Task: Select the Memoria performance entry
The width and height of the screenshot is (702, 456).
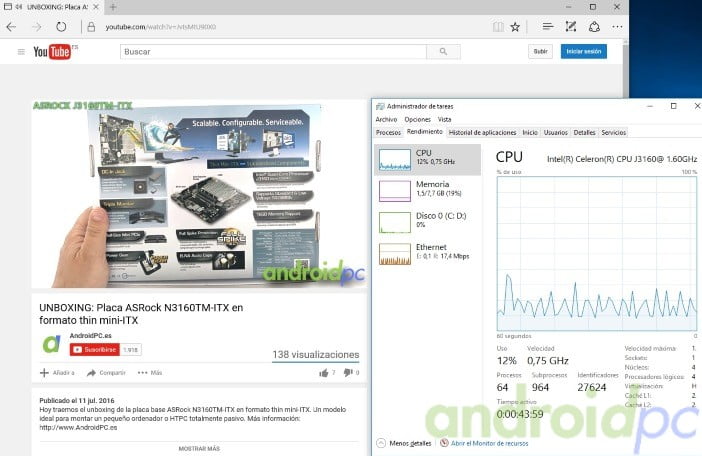Action: (x=428, y=191)
